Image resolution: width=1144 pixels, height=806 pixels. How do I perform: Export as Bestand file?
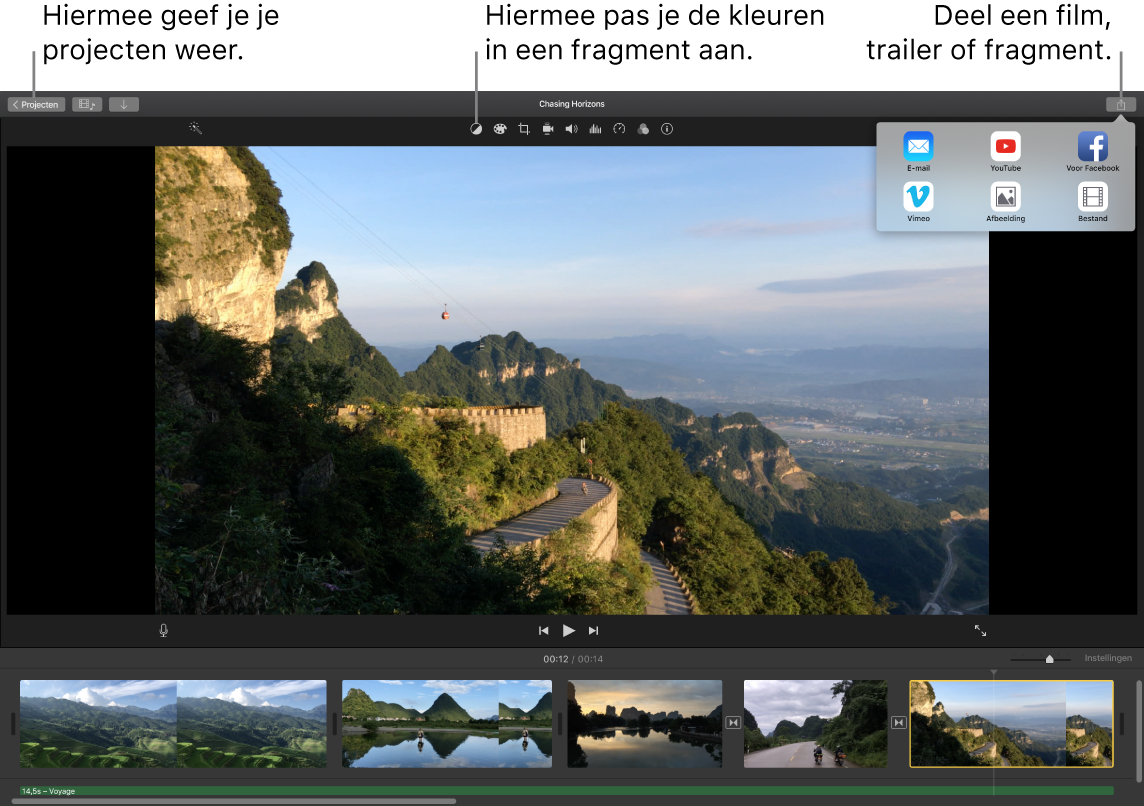point(1092,202)
